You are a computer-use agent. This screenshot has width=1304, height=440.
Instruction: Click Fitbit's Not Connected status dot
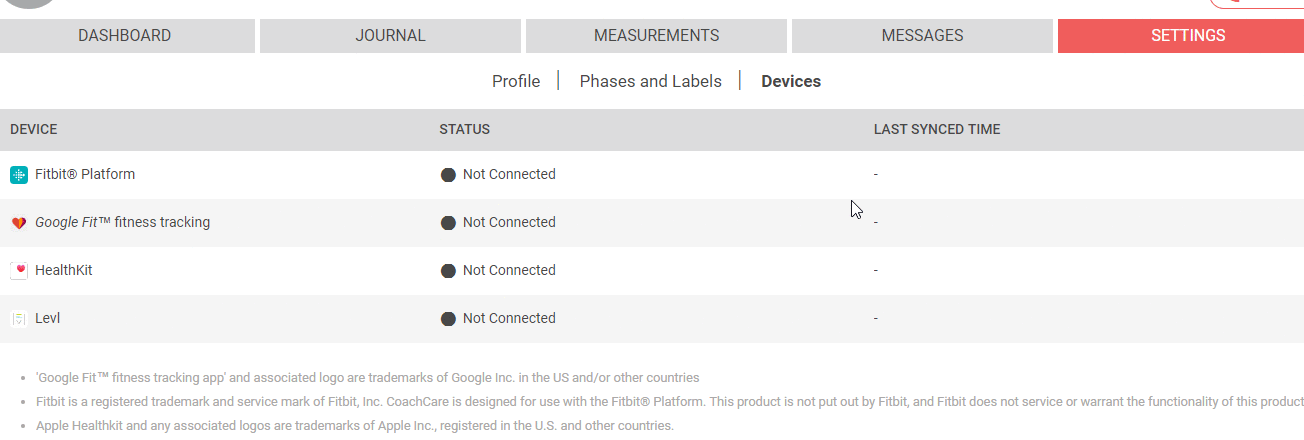click(448, 175)
